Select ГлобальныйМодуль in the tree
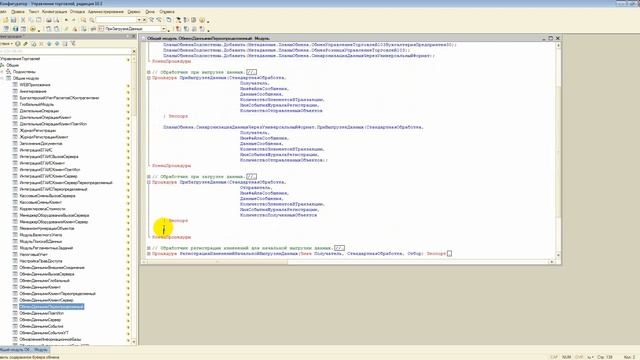The width and height of the screenshot is (640, 360). coord(37,104)
